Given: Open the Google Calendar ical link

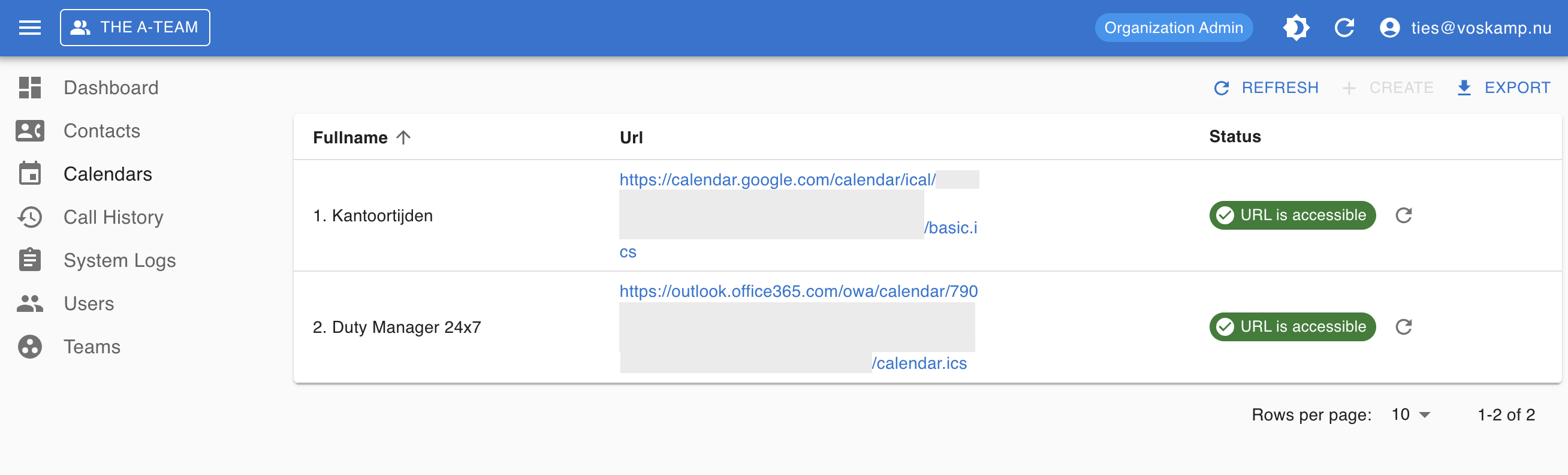Looking at the screenshot, I should [x=777, y=180].
